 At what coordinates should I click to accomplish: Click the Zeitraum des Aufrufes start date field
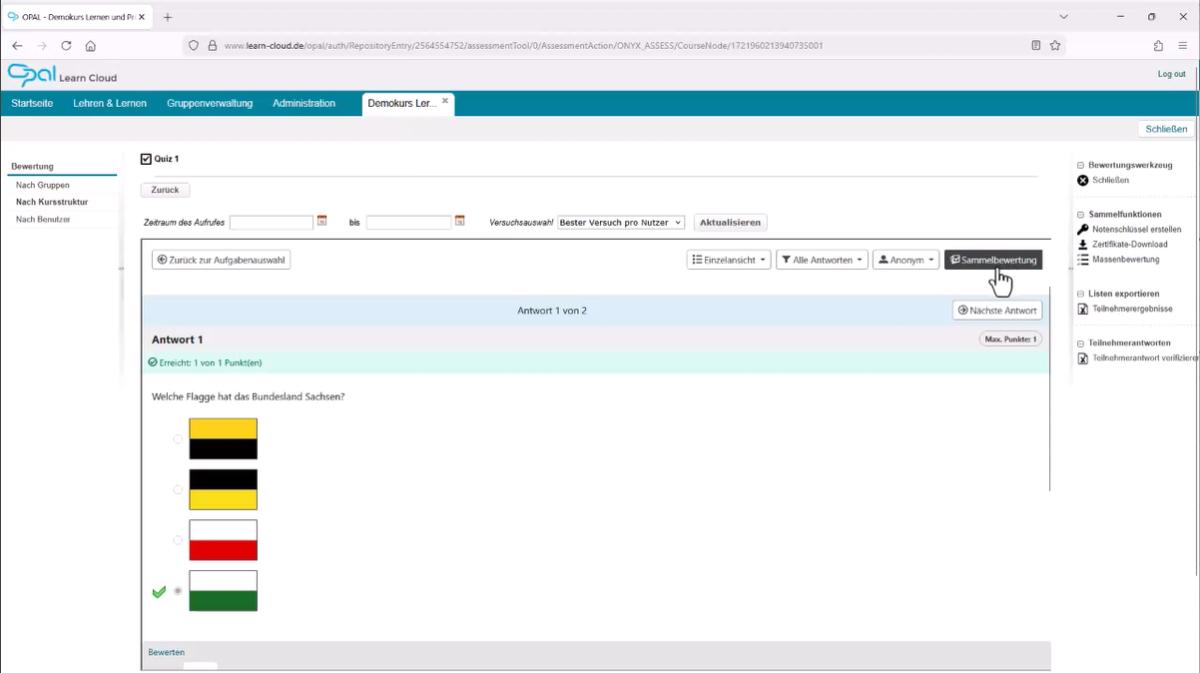pyautogui.click(x=271, y=222)
